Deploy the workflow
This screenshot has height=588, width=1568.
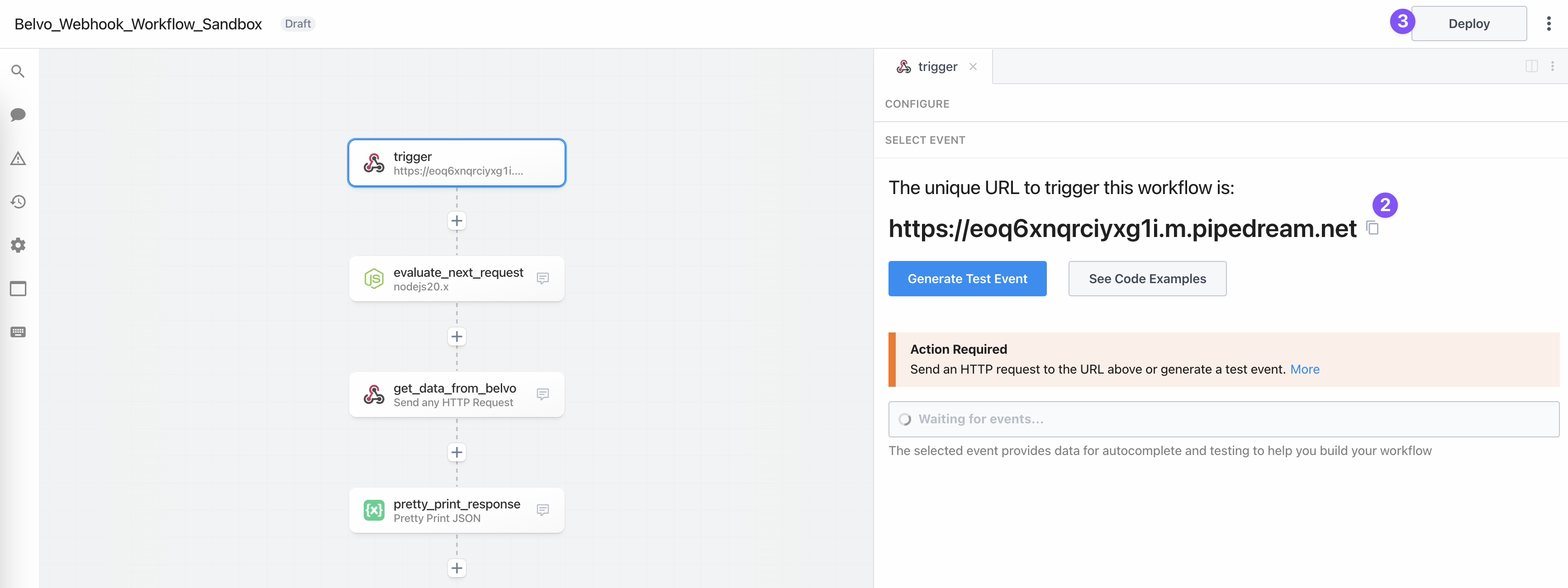[1468, 24]
